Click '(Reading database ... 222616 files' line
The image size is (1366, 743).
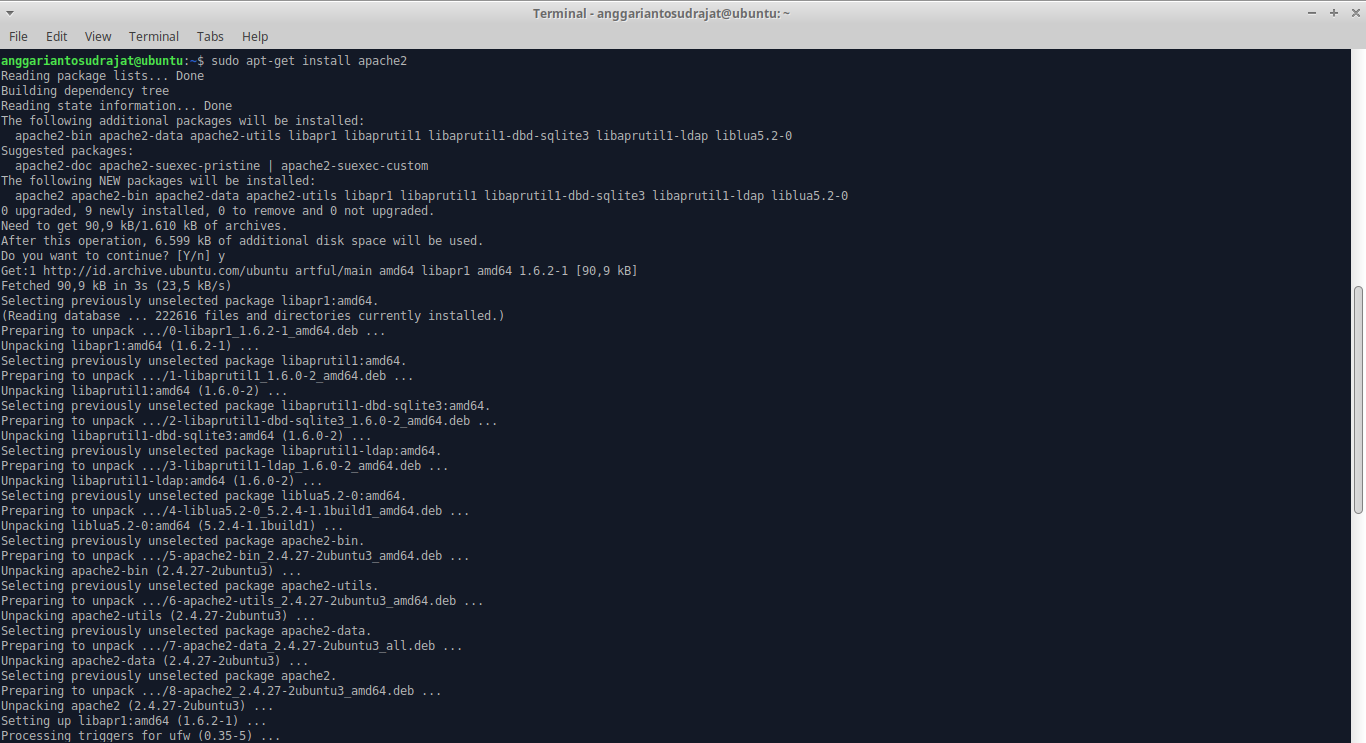pos(253,316)
